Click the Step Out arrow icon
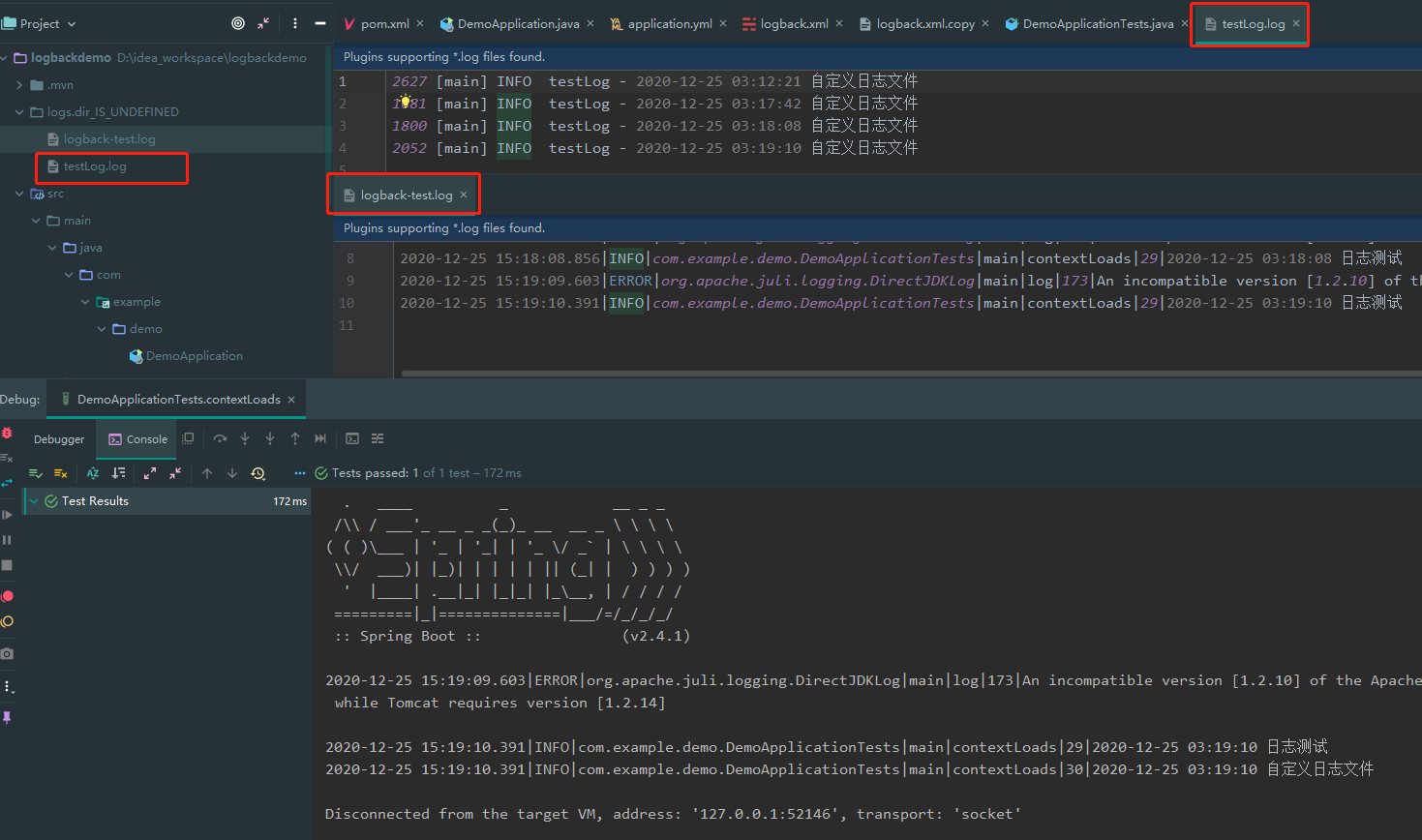Image resolution: width=1422 pixels, height=840 pixels. pyautogui.click(x=295, y=438)
